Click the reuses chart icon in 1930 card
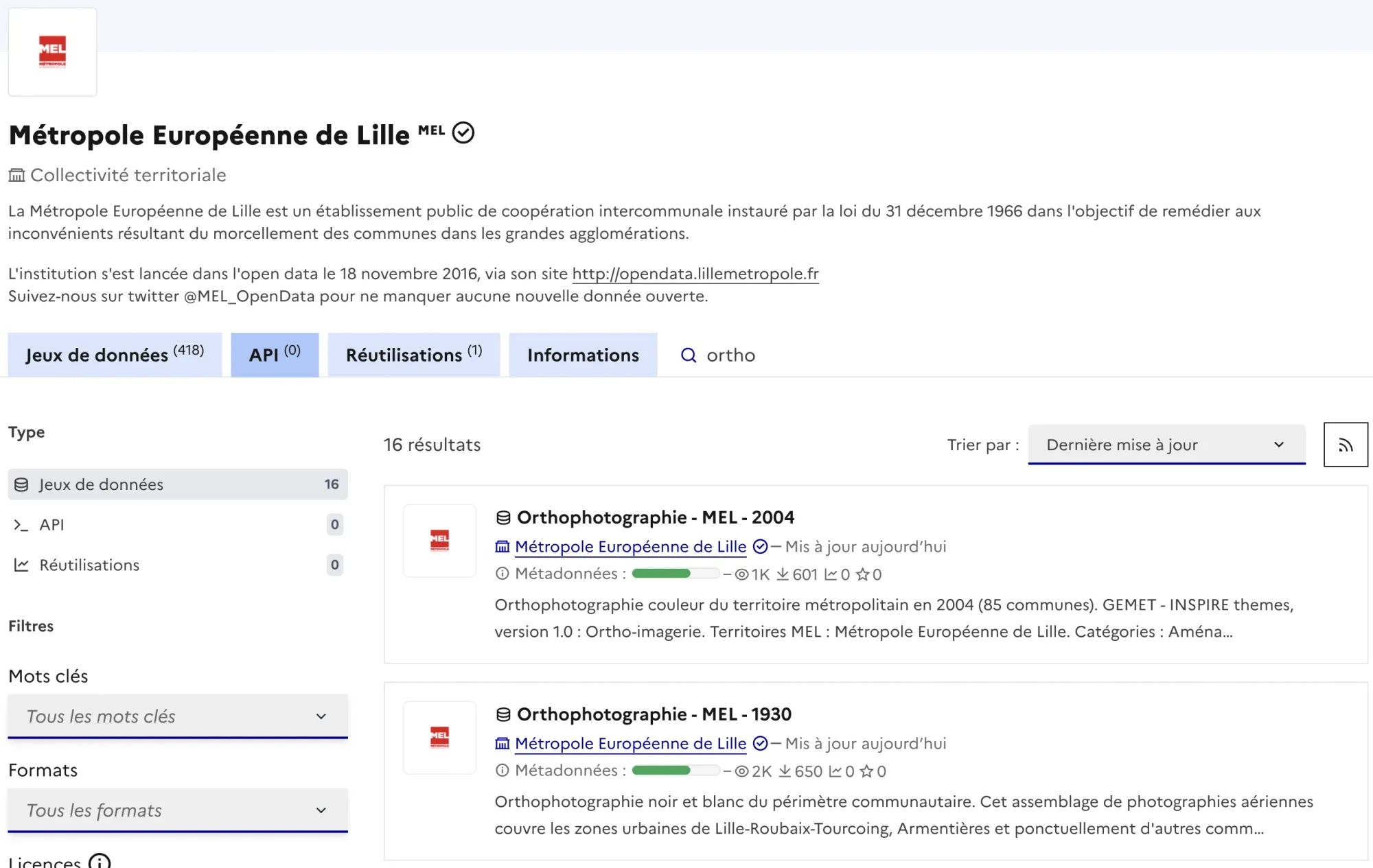This screenshot has height=868, width=1373. pyautogui.click(x=835, y=771)
